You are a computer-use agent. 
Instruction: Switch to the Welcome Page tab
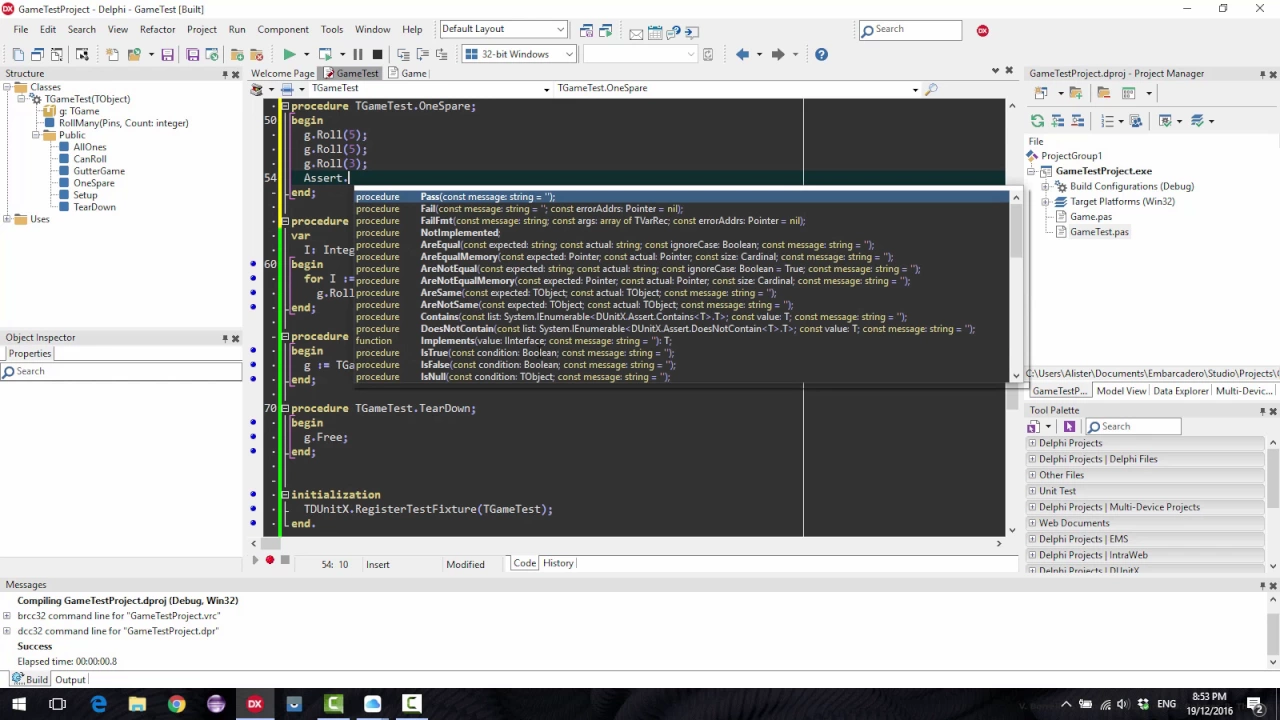point(283,74)
